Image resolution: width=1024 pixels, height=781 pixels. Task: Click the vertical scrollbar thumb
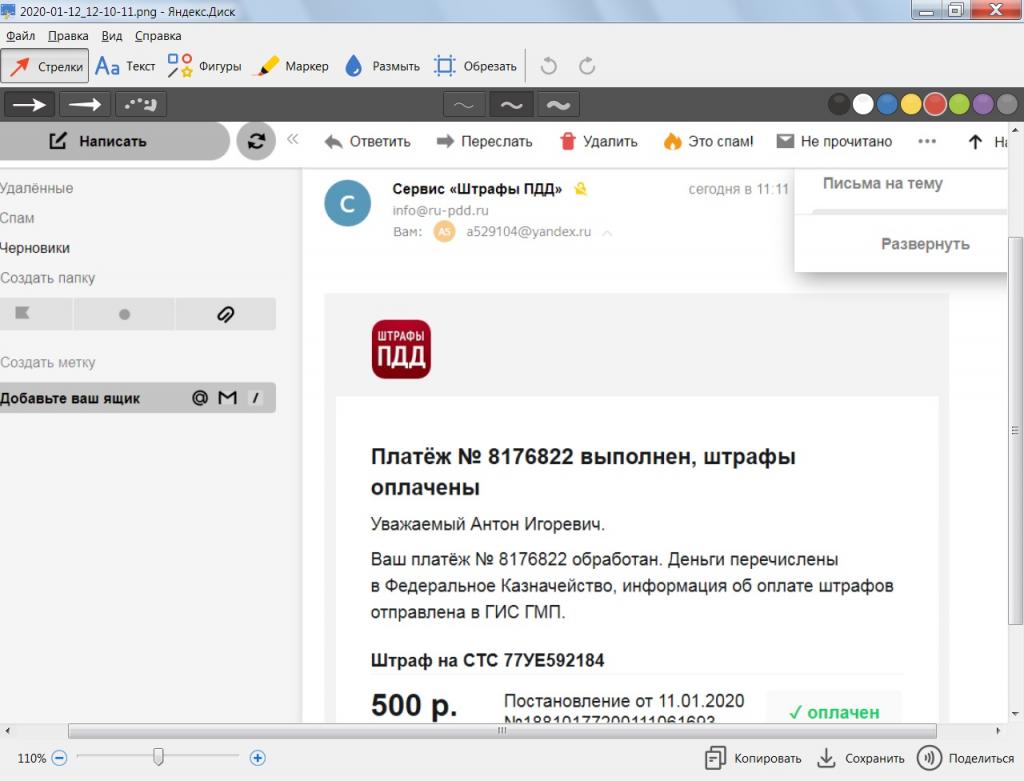(x=1015, y=430)
